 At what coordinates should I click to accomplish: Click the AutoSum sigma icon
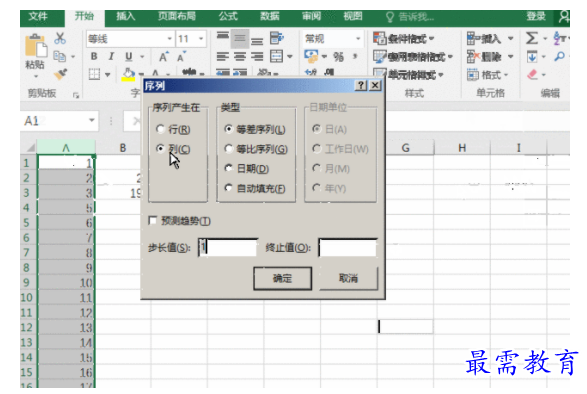[x=531, y=38]
